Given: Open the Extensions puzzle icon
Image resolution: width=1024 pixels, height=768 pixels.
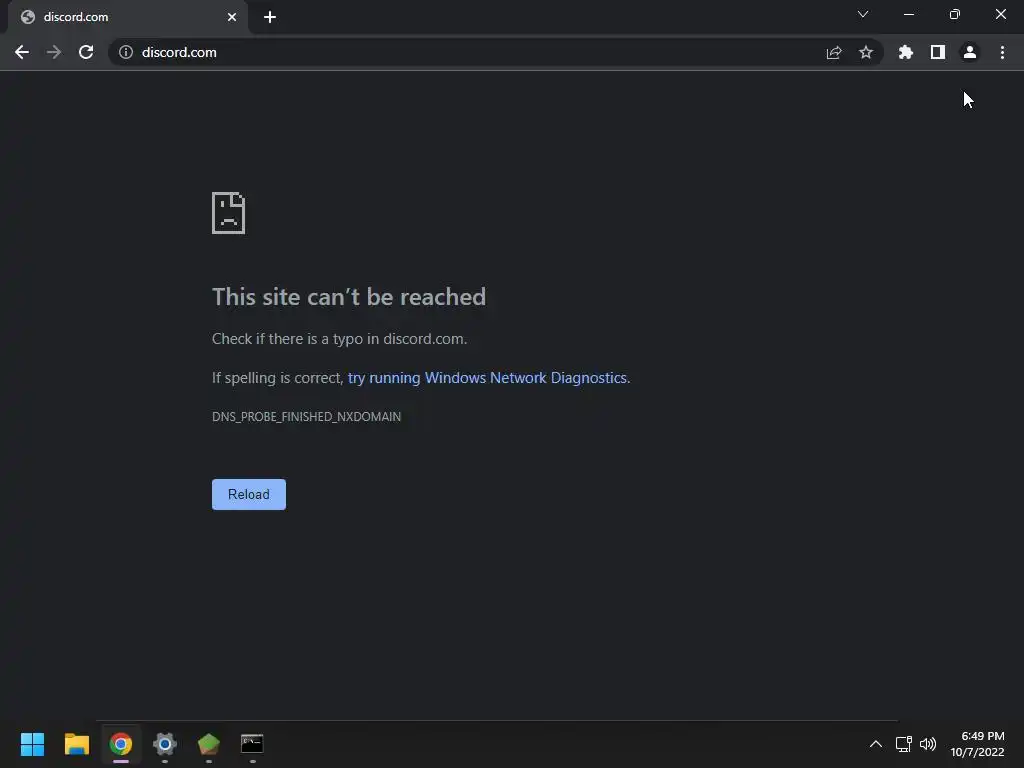Looking at the screenshot, I should (x=906, y=52).
